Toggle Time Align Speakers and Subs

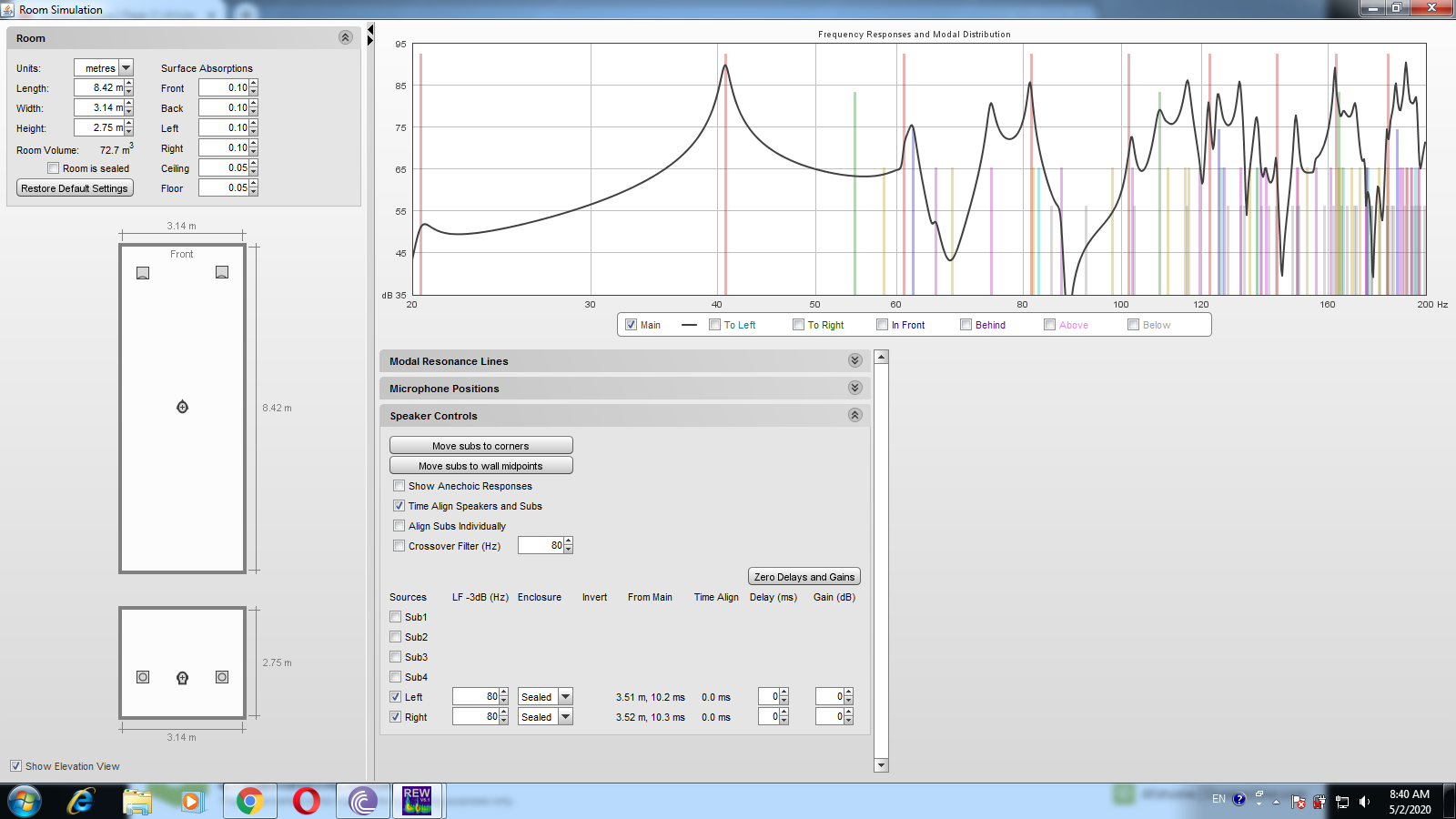399,506
